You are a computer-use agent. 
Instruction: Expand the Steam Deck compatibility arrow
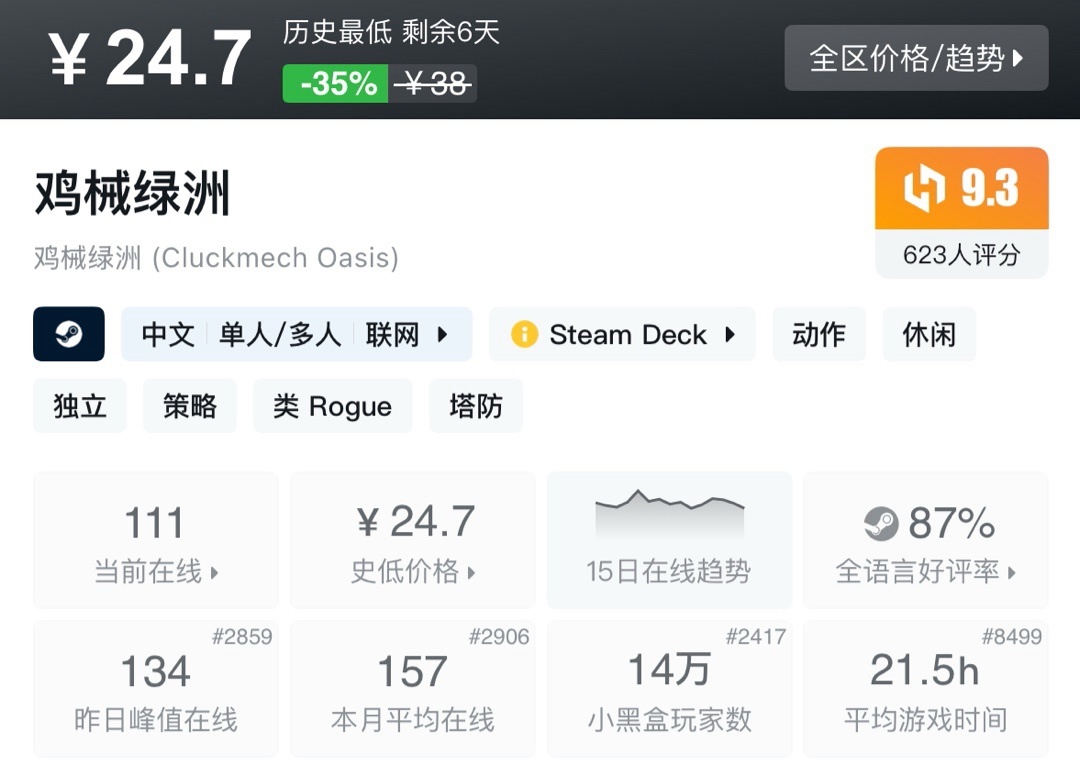coord(730,334)
